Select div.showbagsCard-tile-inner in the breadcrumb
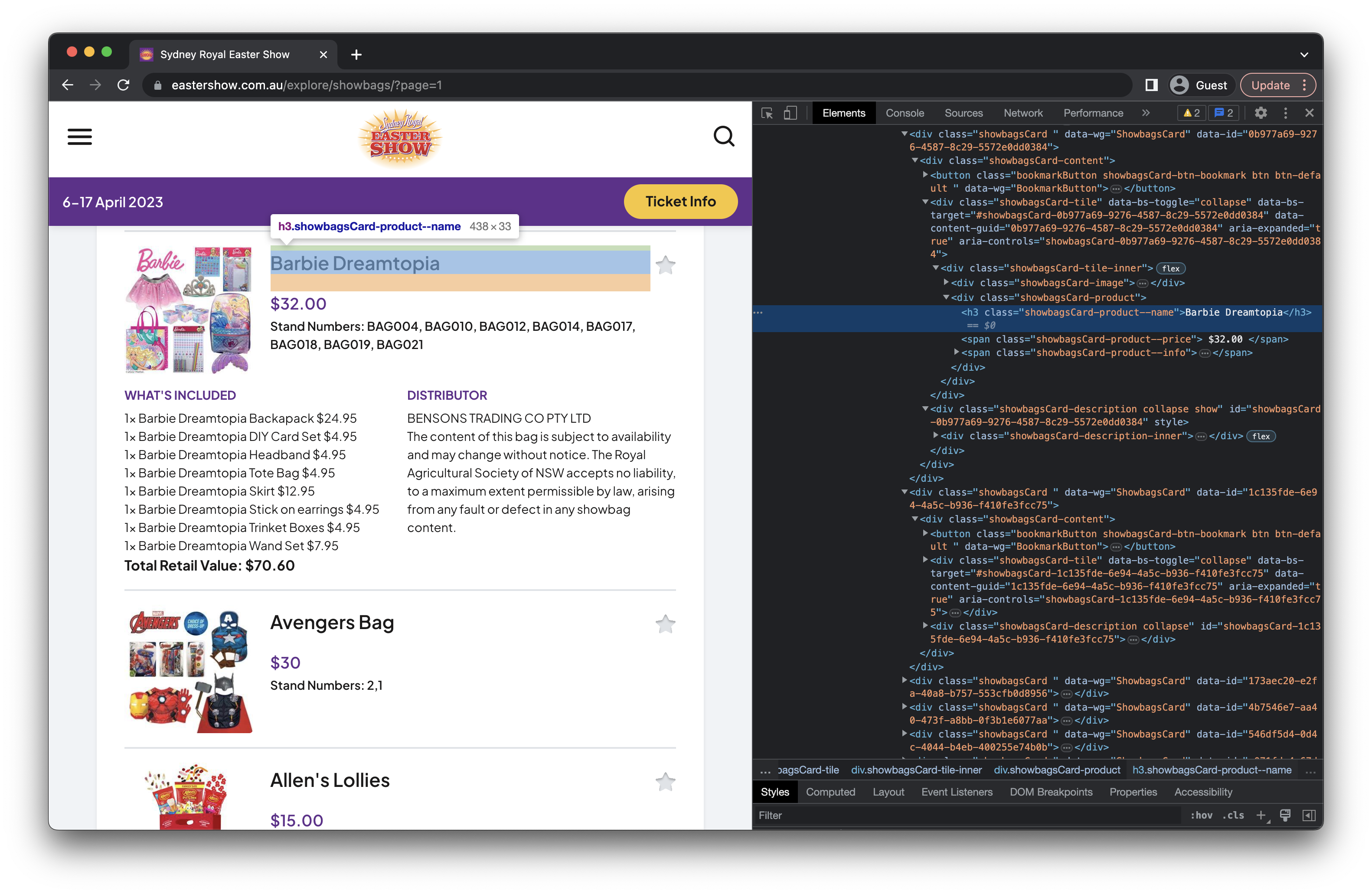Image resolution: width=1372 pixels, height=894 pixels. [916, 770]
